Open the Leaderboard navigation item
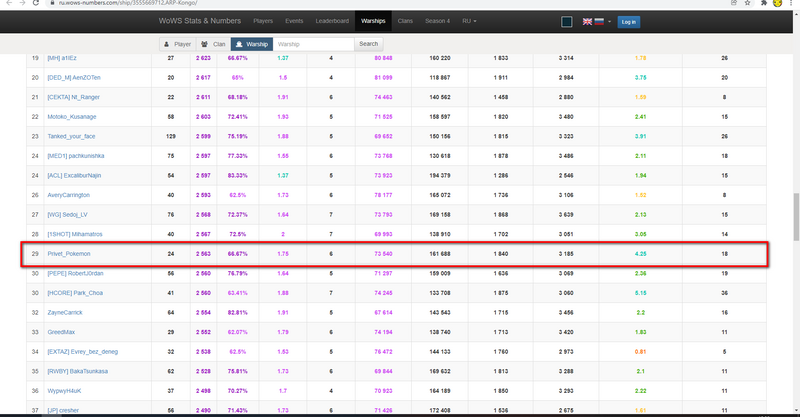800x417 pixels. tap(332, 20)
